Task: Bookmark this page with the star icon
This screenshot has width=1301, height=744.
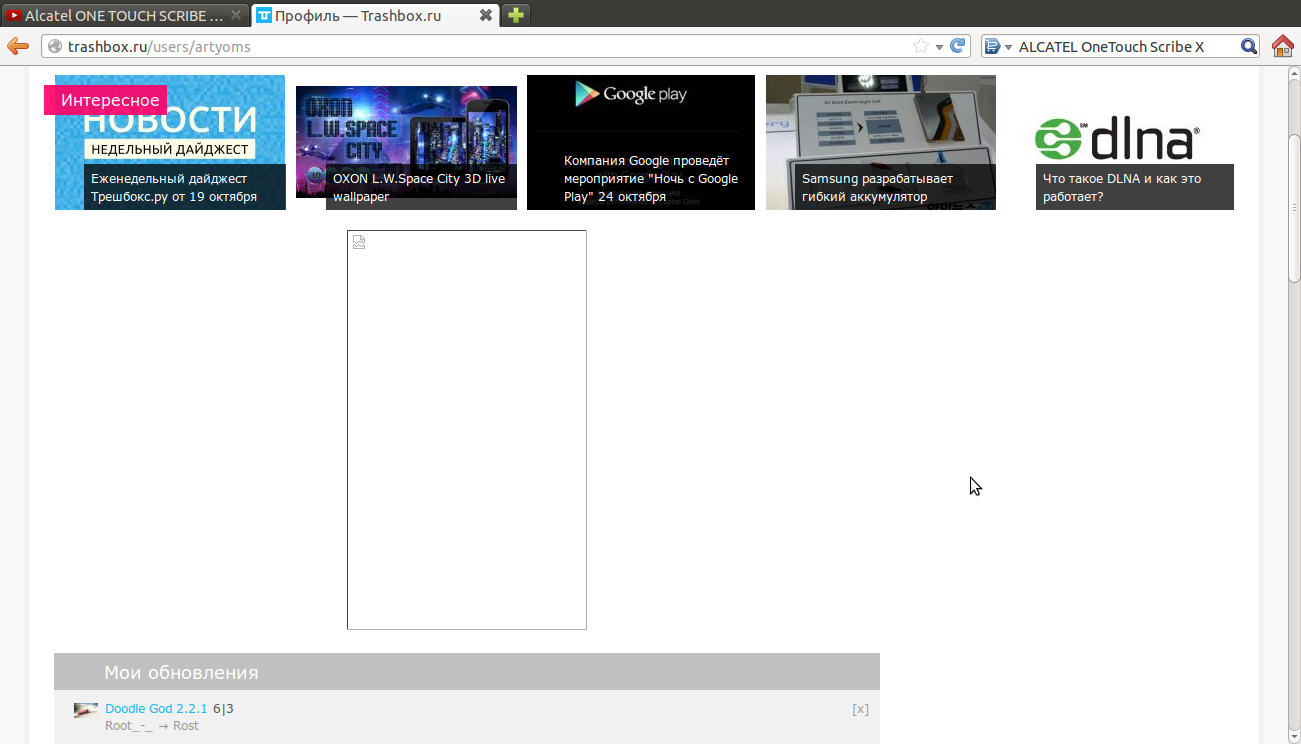Action: pyautogui.click(x=921, y=46)
